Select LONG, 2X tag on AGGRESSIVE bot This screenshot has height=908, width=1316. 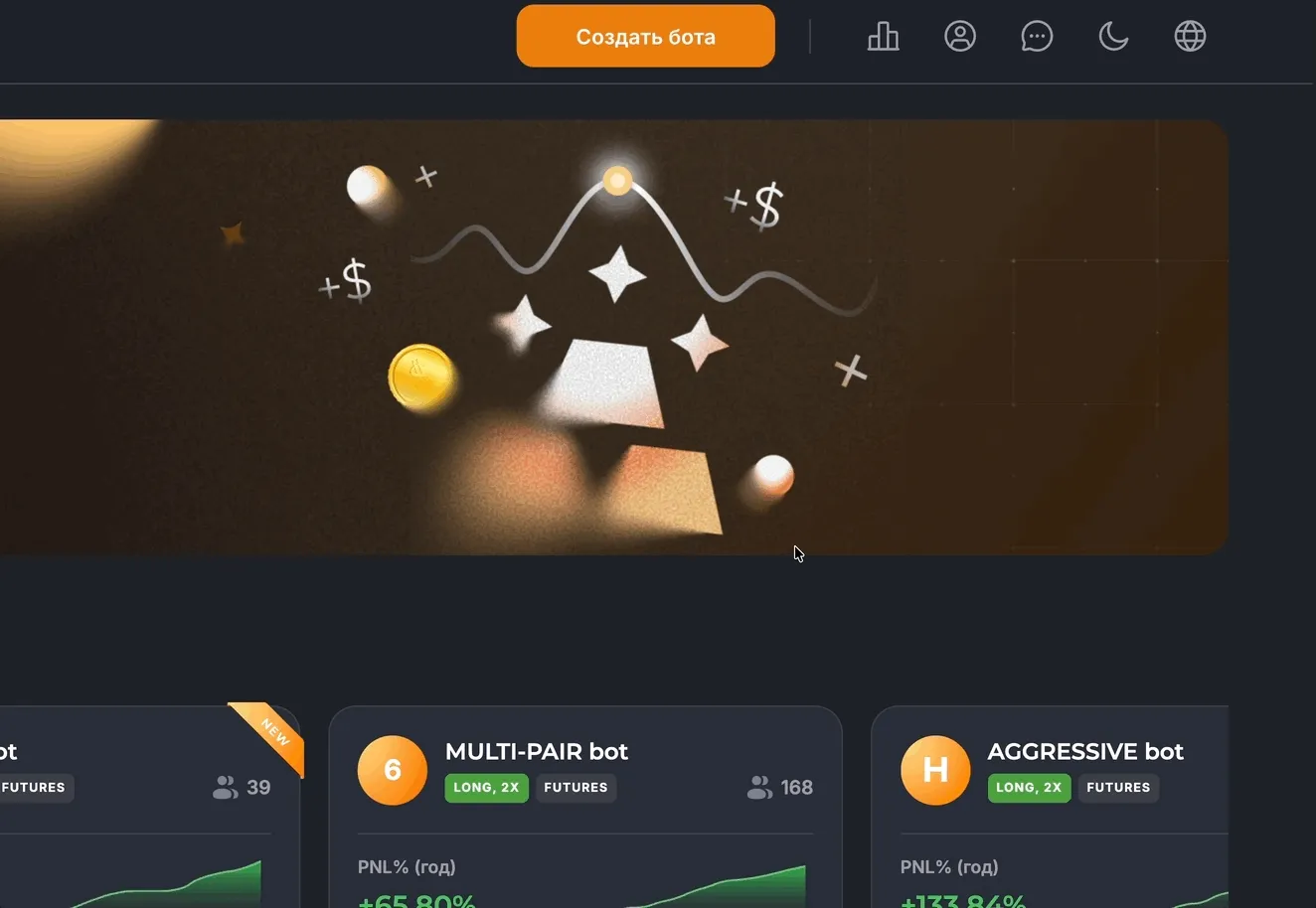1029,788
